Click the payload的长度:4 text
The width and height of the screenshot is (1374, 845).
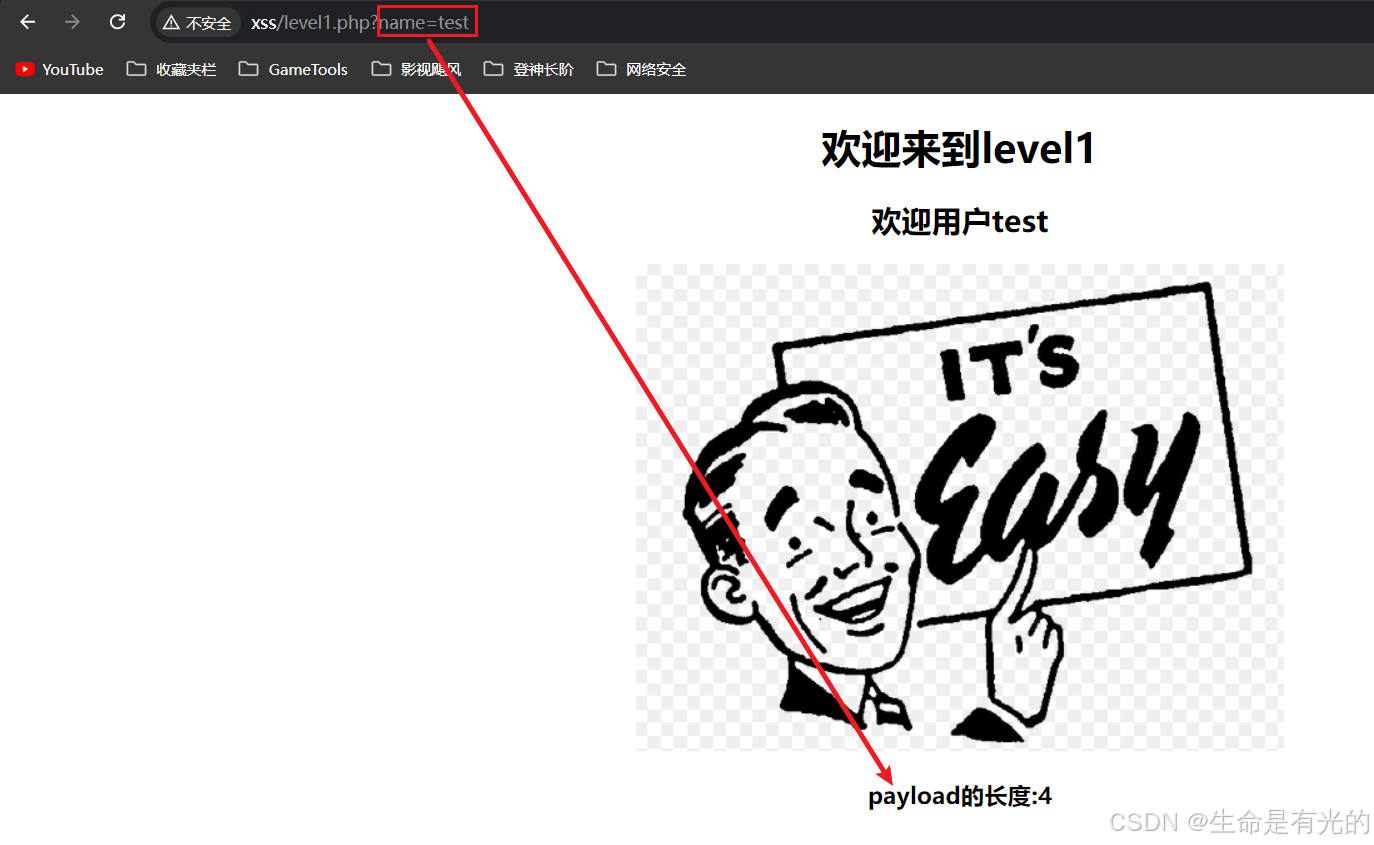click(x=958, y=795)
